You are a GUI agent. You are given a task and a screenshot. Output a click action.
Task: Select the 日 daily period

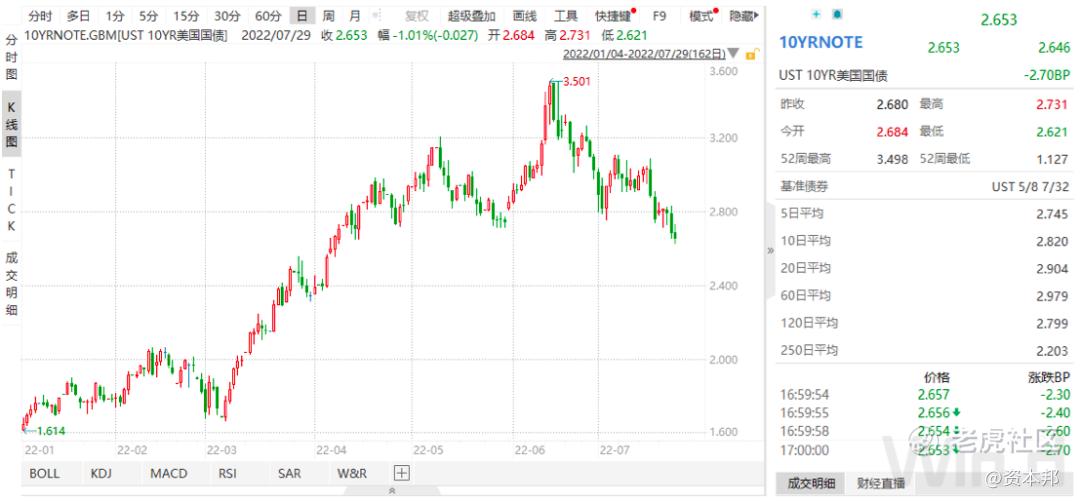(302, 16)
